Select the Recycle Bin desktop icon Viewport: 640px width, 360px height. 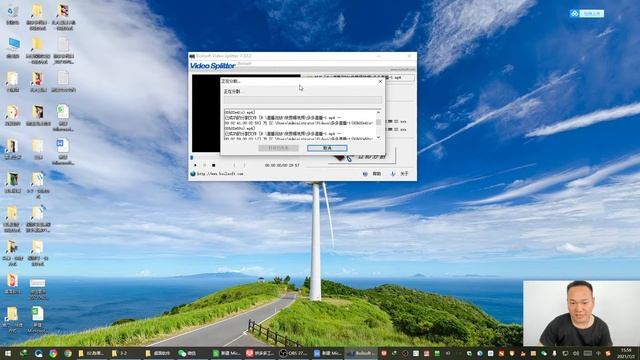13,14
